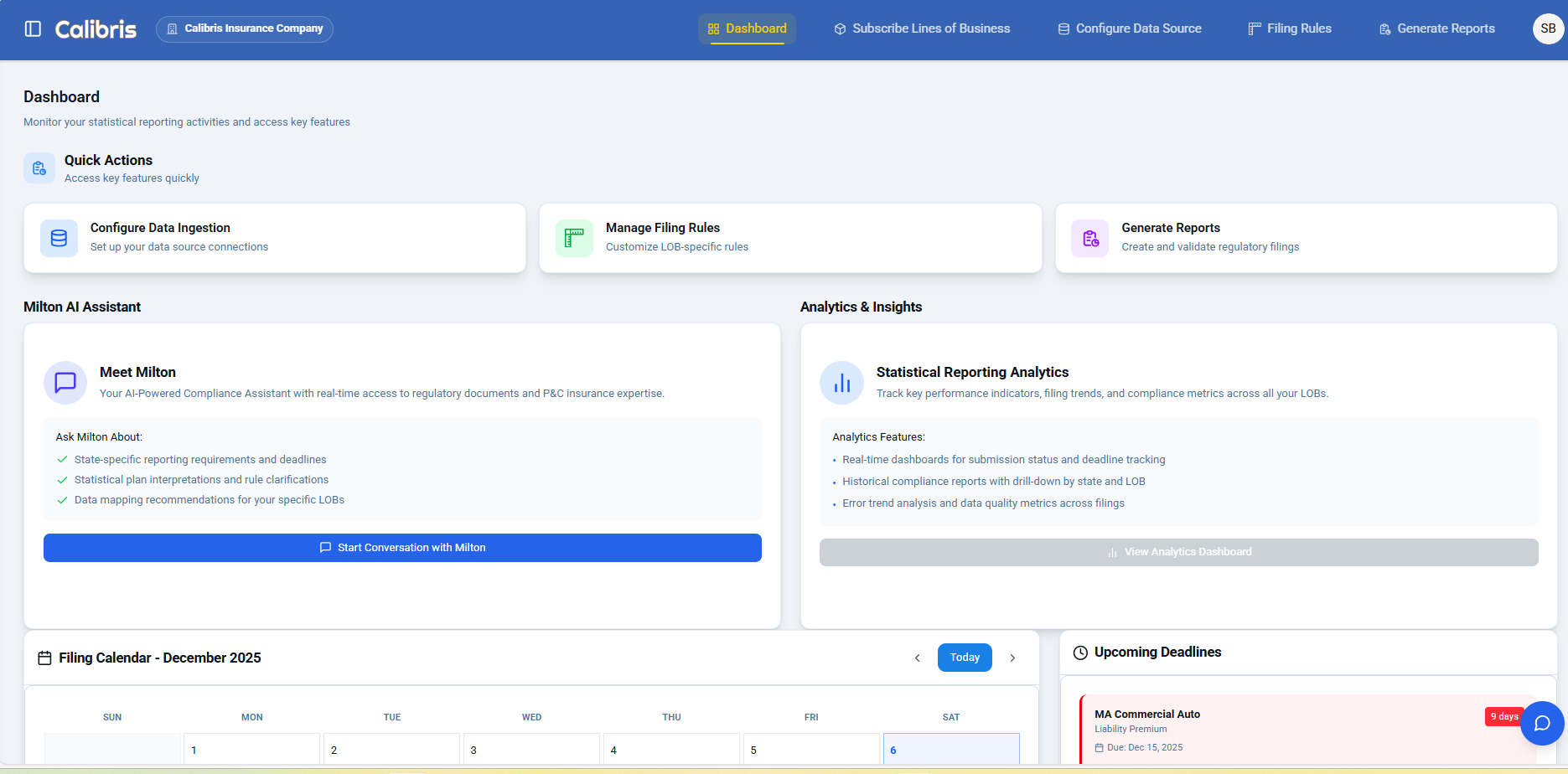Screen dimensions: 1568x774
Task: Open the SB user avatar menu
Action: coord(1547,28)
